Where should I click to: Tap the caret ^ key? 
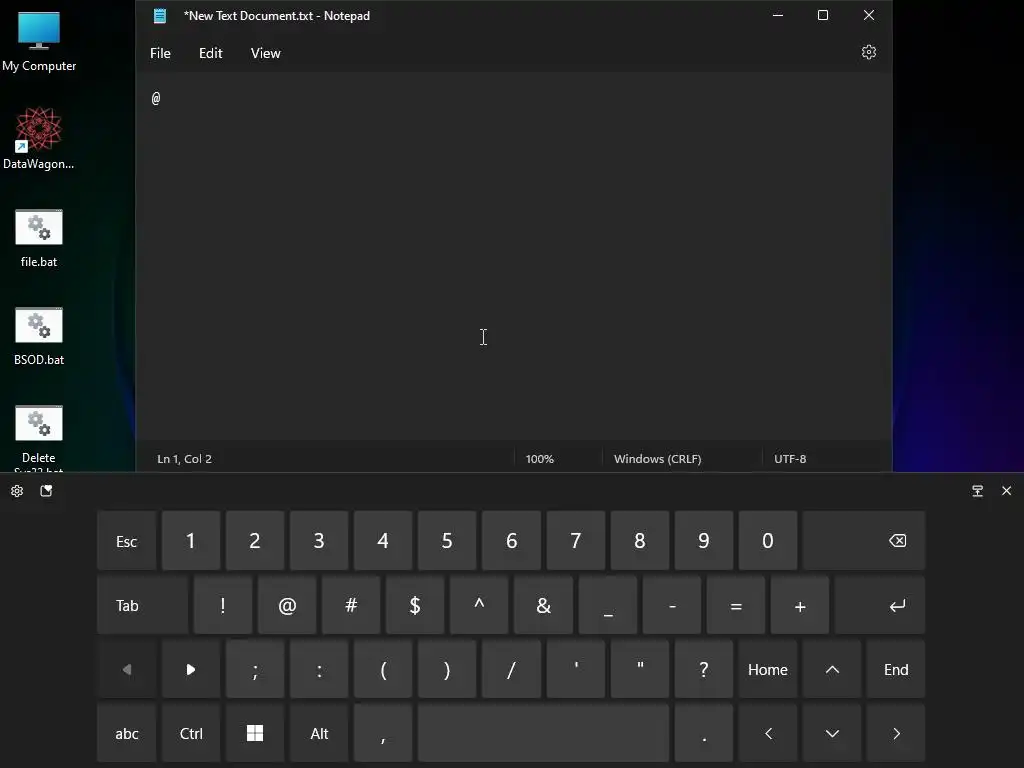pyautogui.click(x=479, y=605)
